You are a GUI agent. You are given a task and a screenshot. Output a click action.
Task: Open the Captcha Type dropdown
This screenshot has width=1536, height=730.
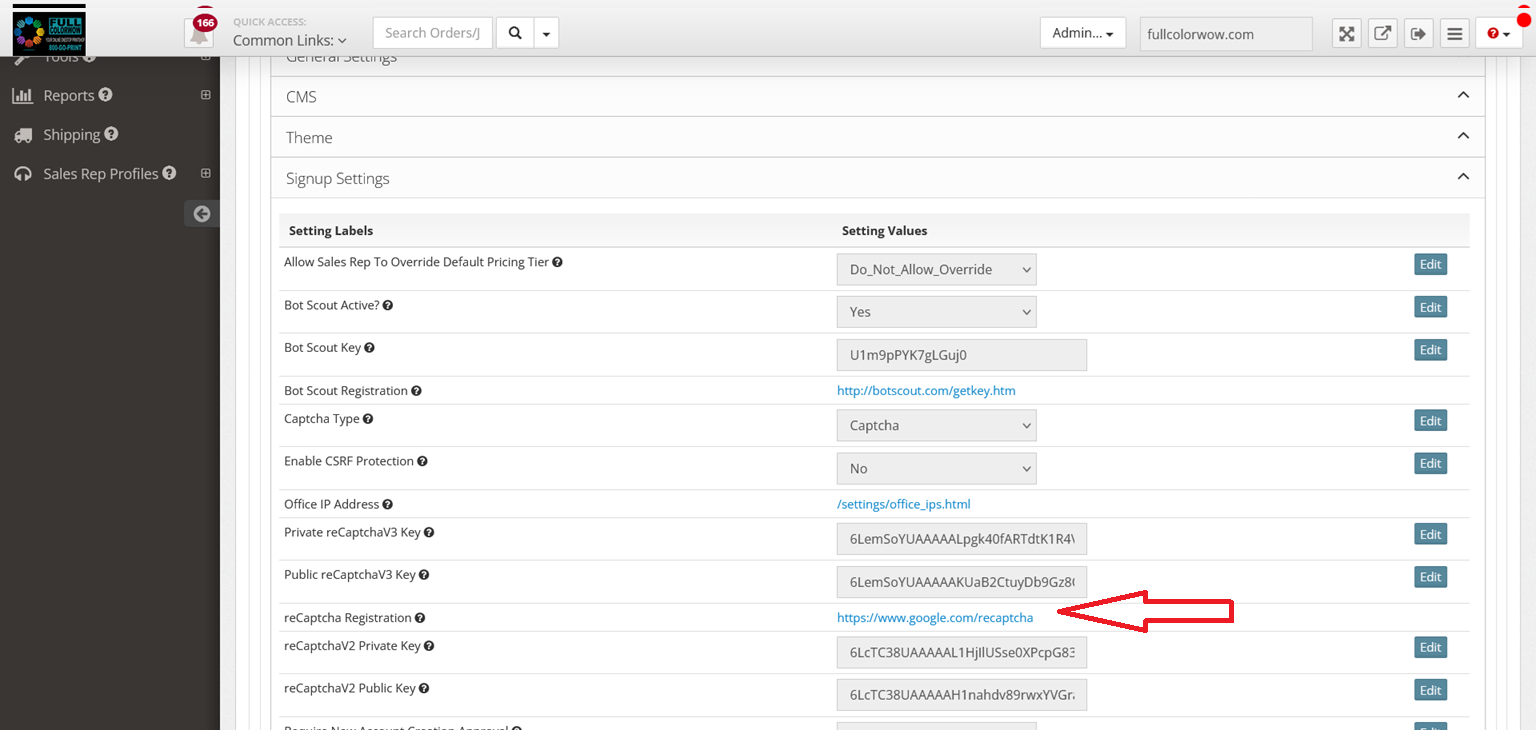(936, 426)
